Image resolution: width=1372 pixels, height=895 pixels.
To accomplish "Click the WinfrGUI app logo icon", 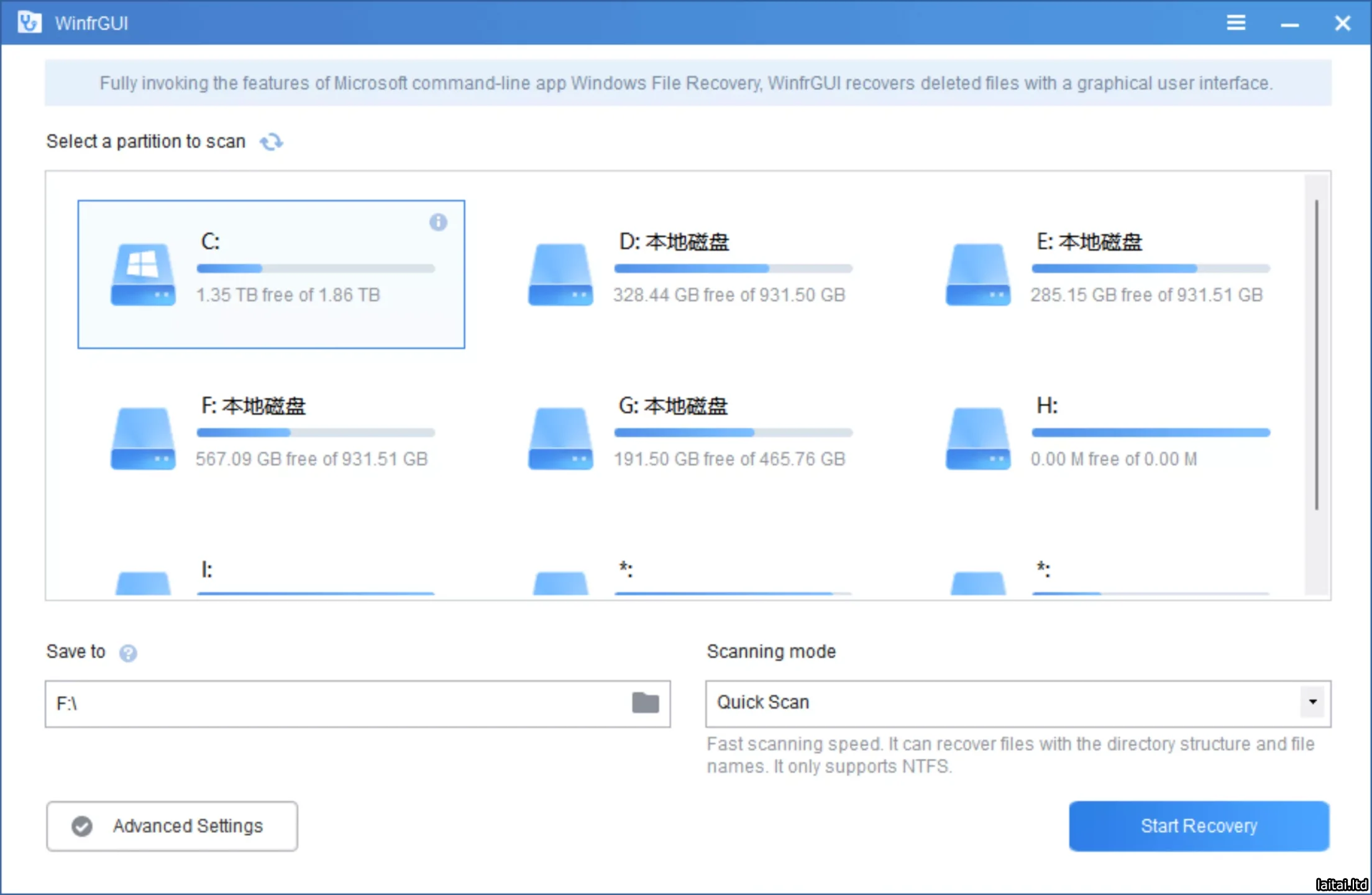I will [29, 23].
